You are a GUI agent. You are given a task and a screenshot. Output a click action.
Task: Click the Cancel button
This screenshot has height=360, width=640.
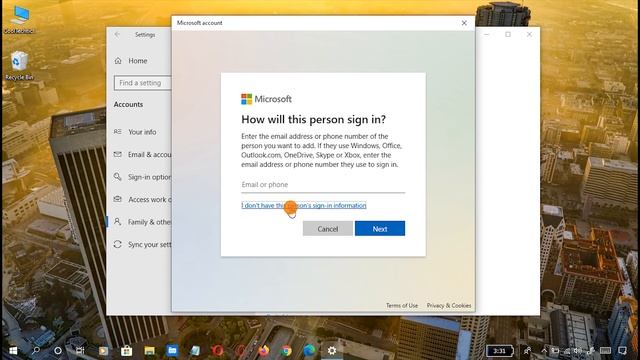tap(328, 229)
